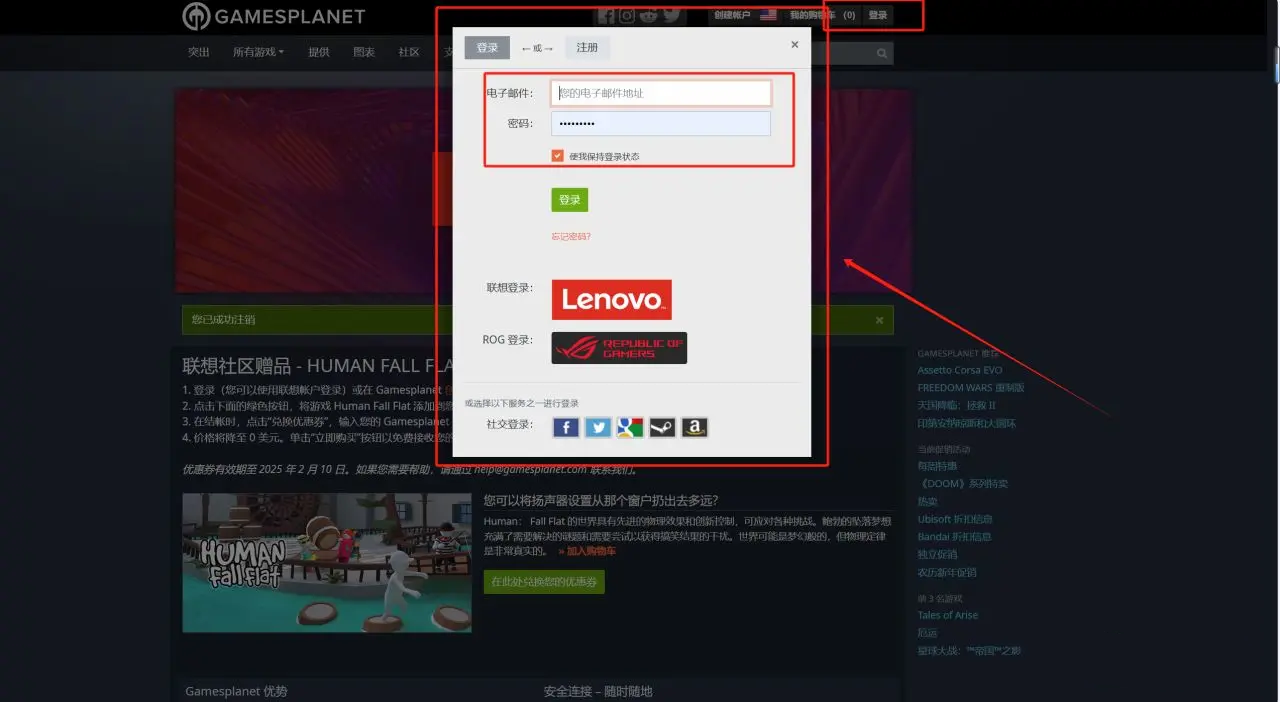
Task: Sign in with the Amazon social icon
Action: click(694, 428)
